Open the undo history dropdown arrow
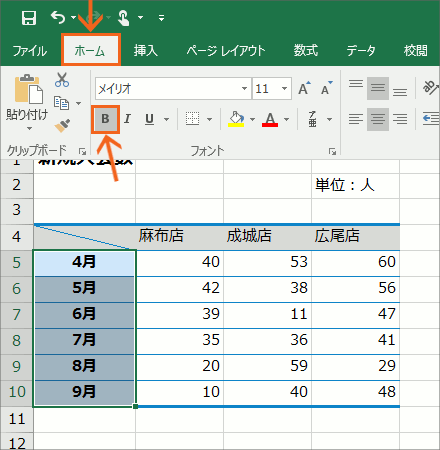440x450 pixels. (74, 17)
